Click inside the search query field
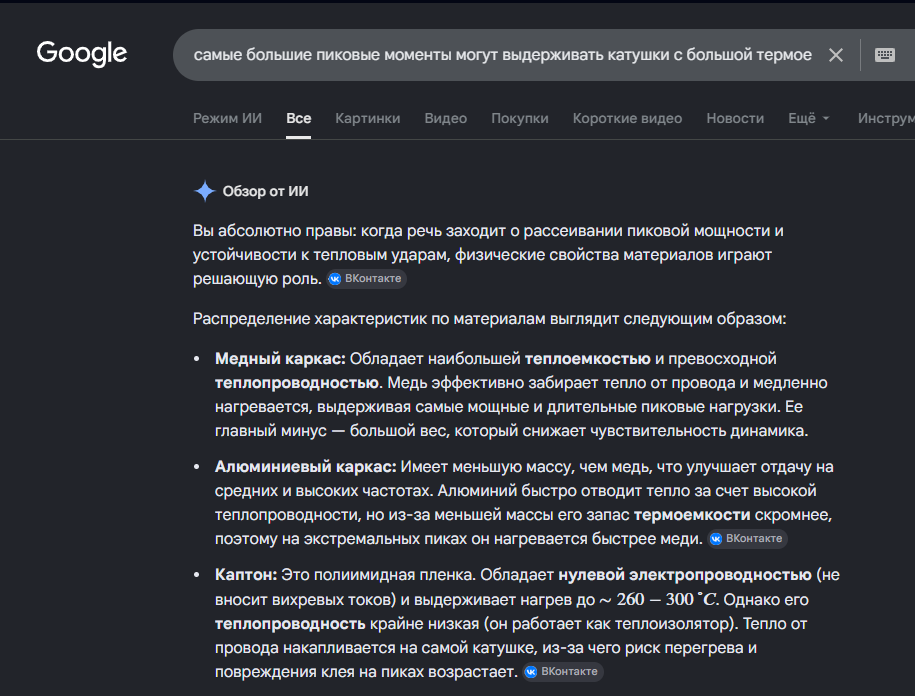 click(x=502, y=55)
